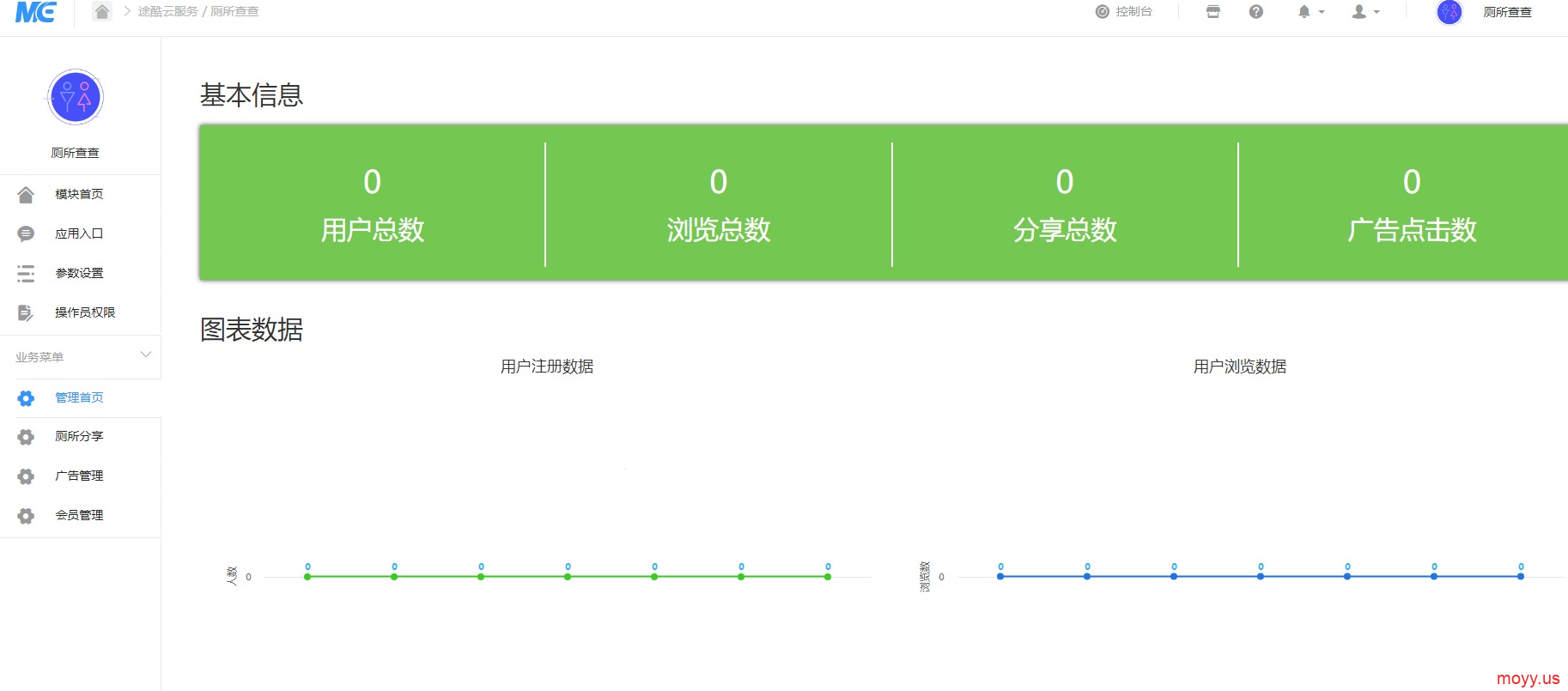Click the 控制台 circular icon
The height and width of the screenshot is (691, 1568).
pyautogui.click(x=1103, y=11)
